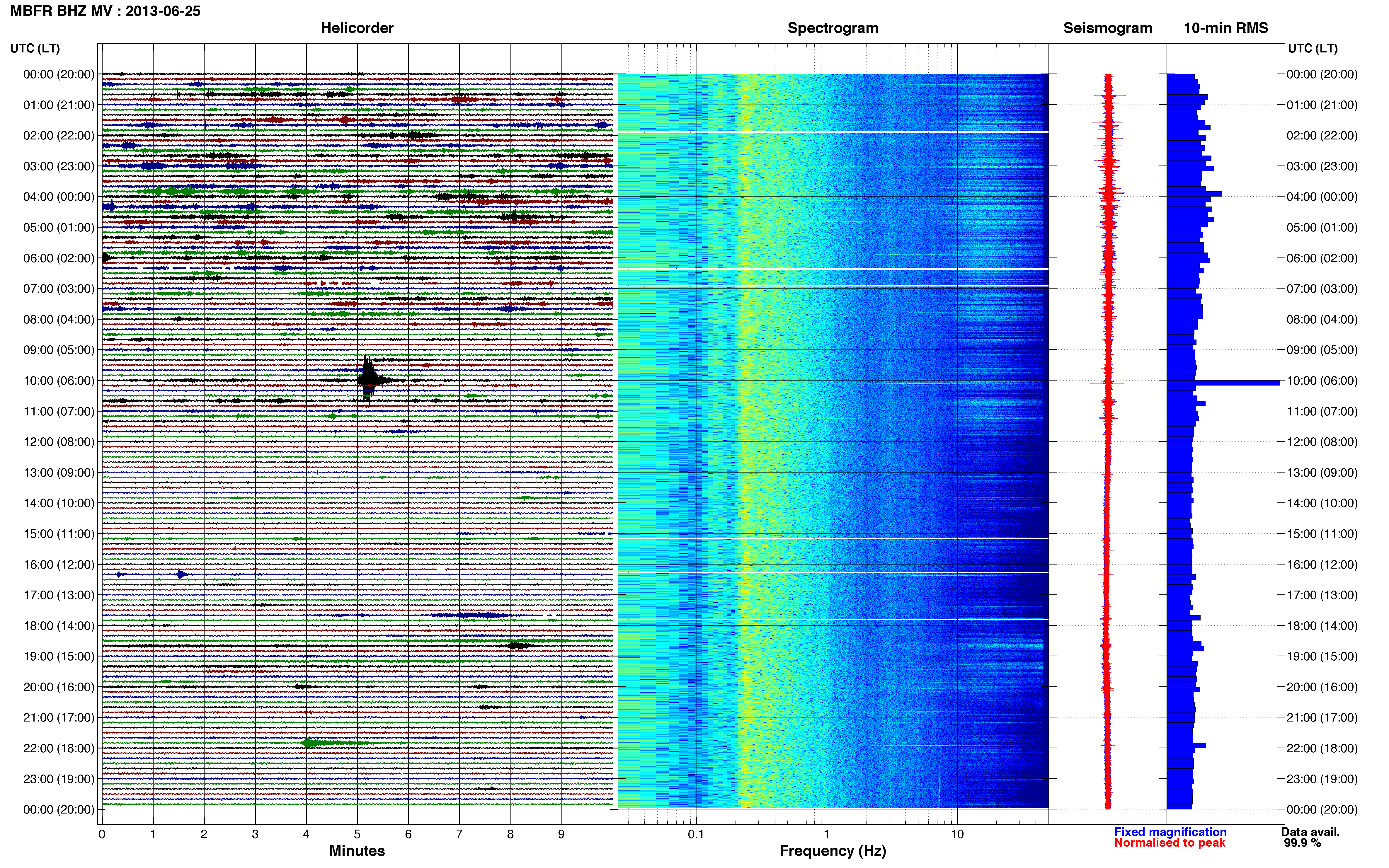Viewport: 1389px width, 868px height.
Task: Click '15:00 (11:00)' on the RMS panel time axis
Action: pos(1322,534)
